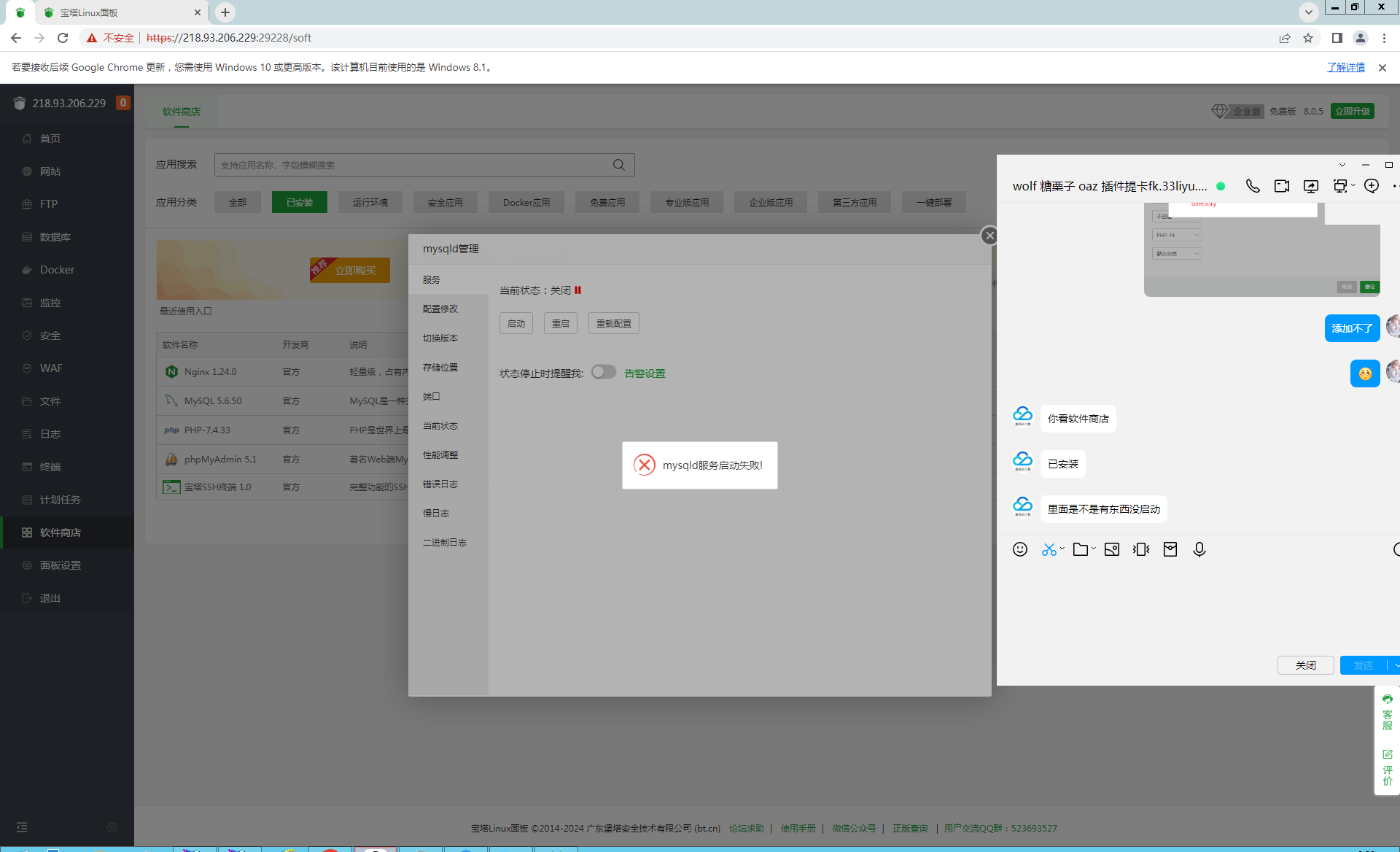Viewport: 1400px width, 852px height.
Task: Click the screen share icon in chat header
Action: coord(1311,186)
